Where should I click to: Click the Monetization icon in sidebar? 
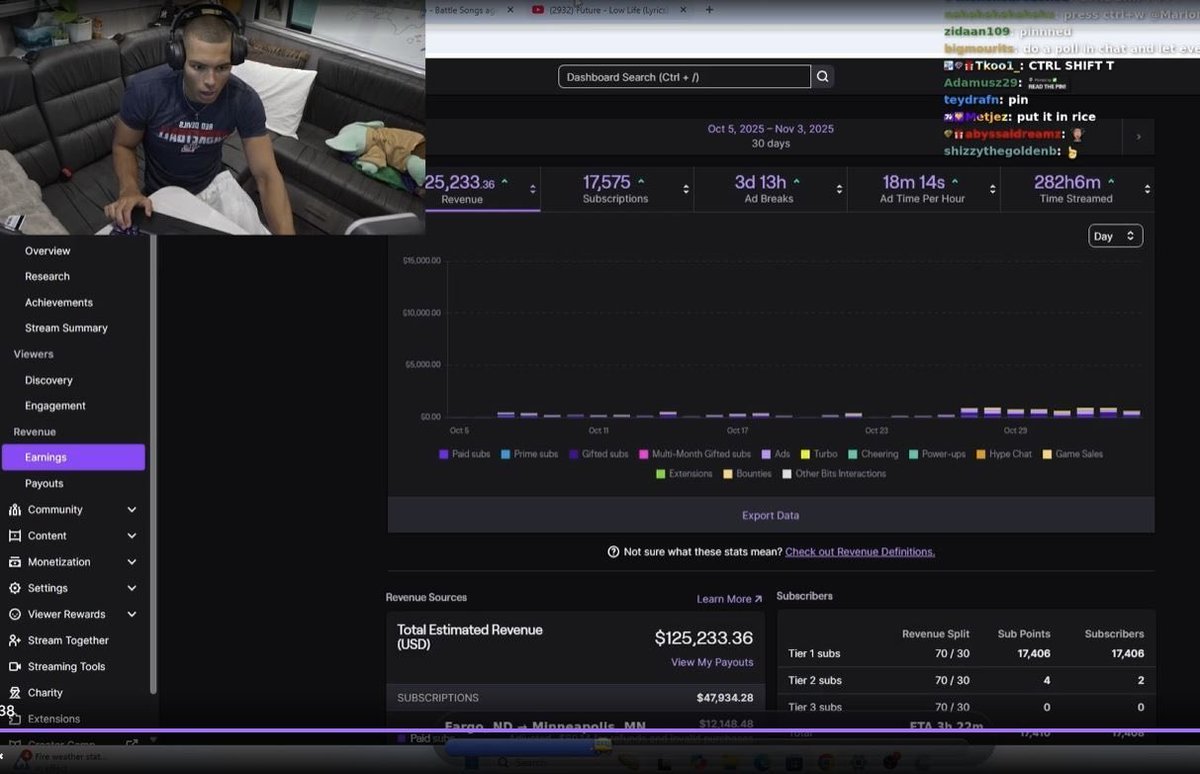[x=15, y=562]
